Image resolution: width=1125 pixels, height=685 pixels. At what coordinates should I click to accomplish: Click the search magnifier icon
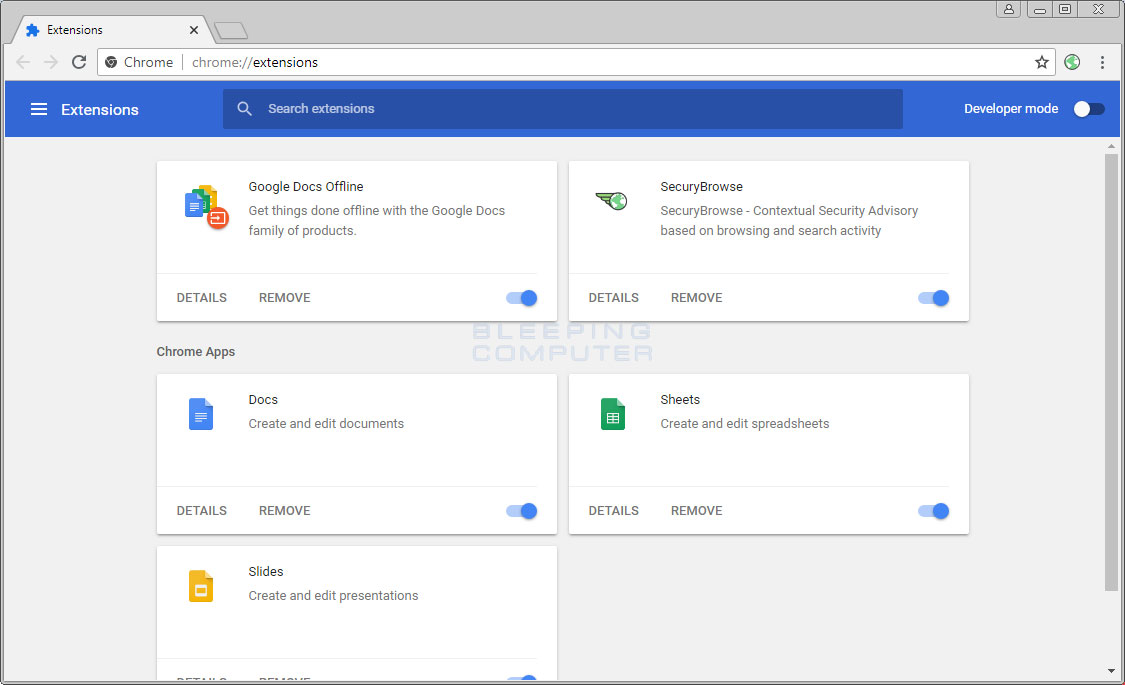pos(245,108)
